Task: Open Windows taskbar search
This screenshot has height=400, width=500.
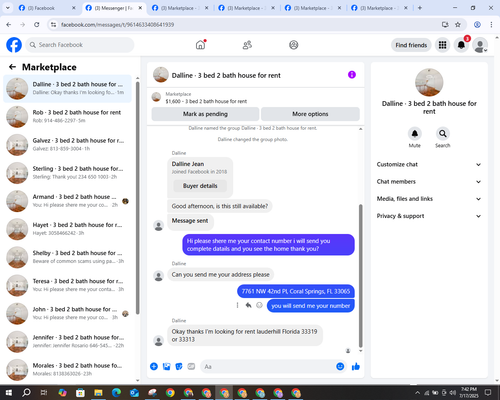Action: click(26, 393)
